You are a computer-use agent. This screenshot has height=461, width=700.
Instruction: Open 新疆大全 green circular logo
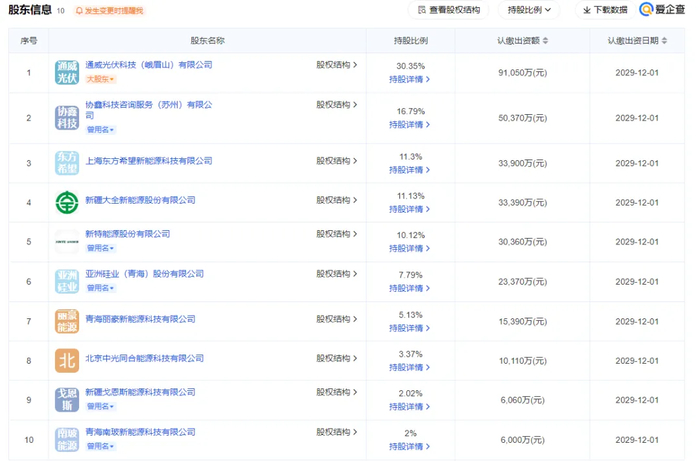(67, 202)
